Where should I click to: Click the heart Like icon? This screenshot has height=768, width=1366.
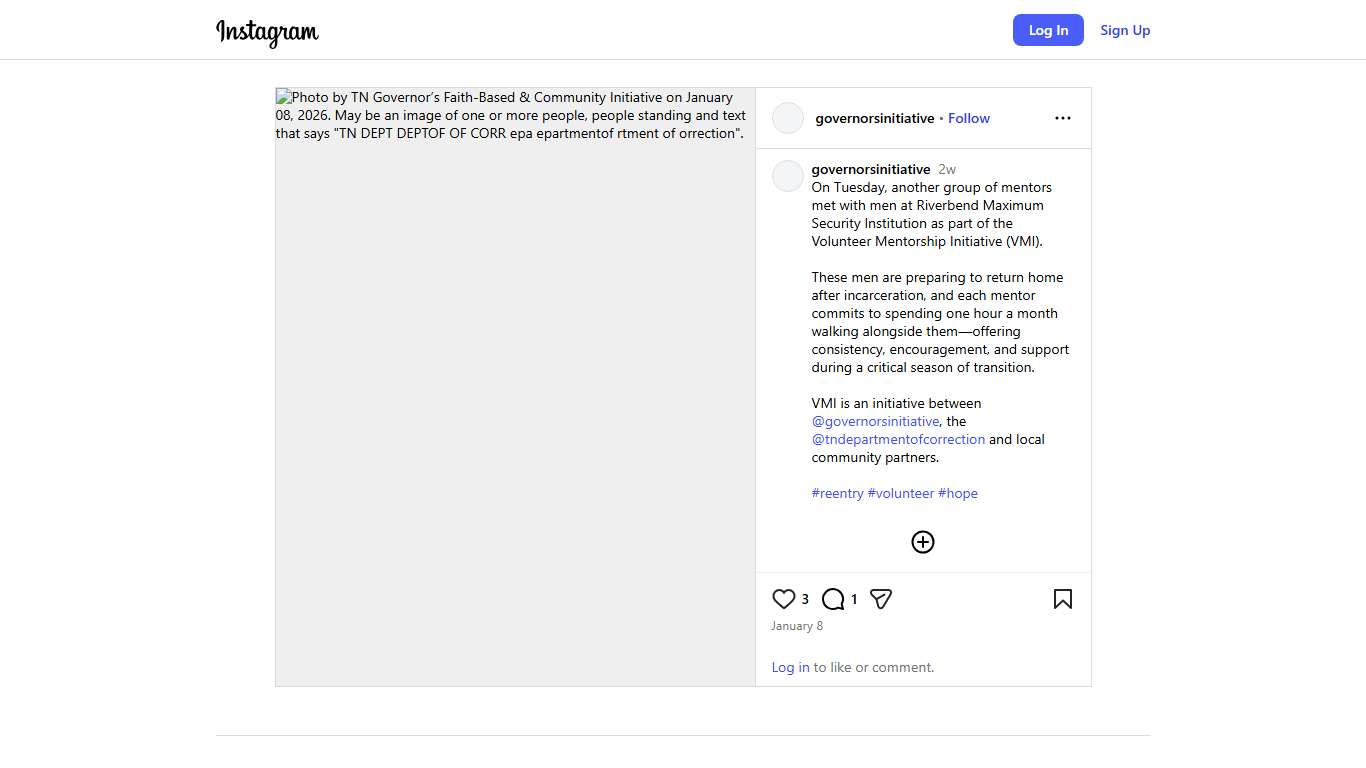(x=784, y=599)
